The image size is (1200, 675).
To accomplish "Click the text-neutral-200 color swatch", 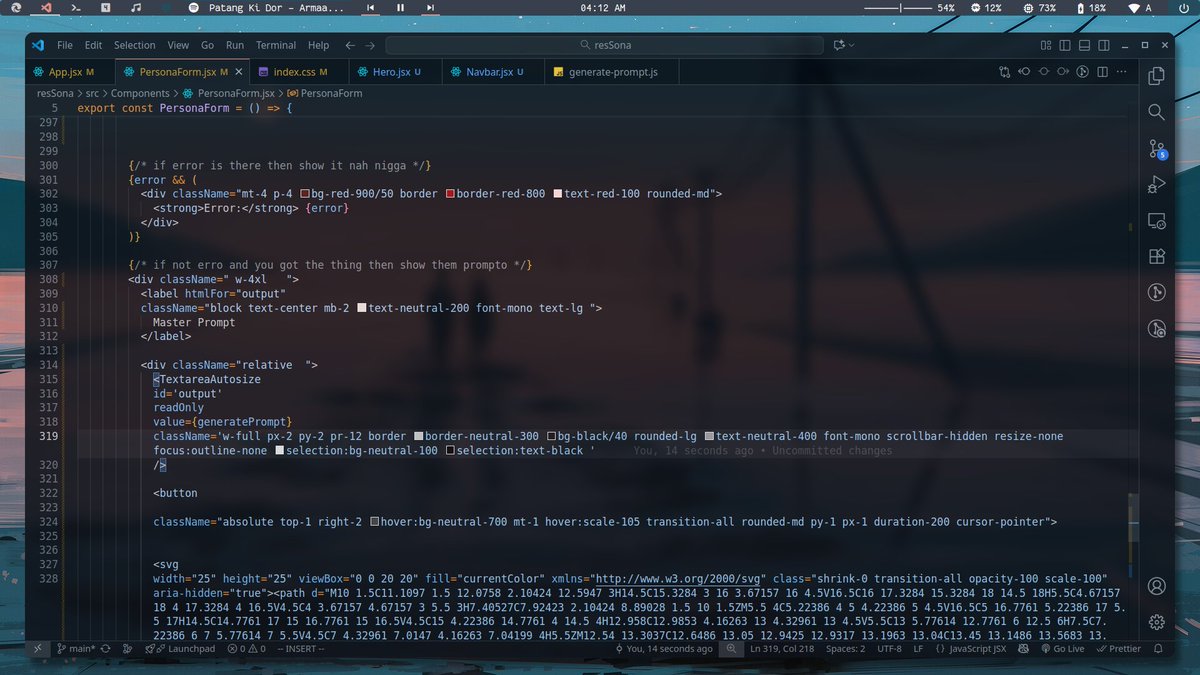I will pyautogui.click(x=362, y=308).
